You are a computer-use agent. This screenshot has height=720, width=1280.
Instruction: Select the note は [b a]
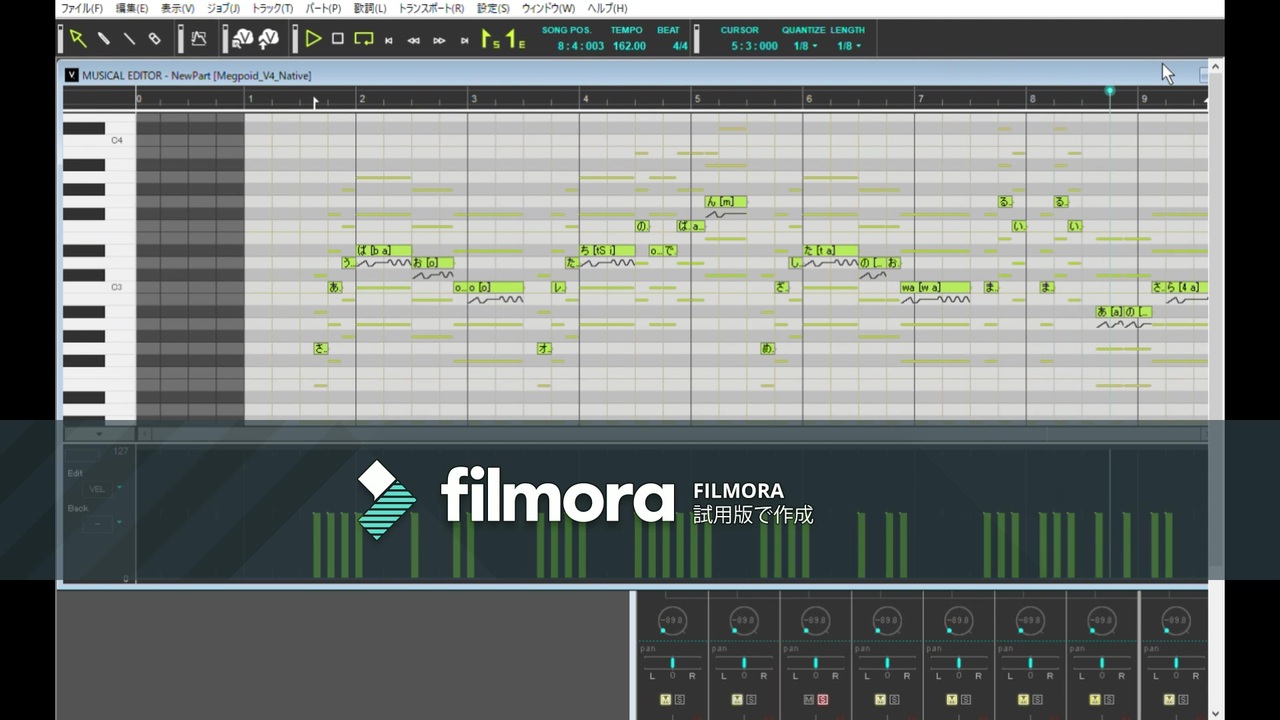384,251
